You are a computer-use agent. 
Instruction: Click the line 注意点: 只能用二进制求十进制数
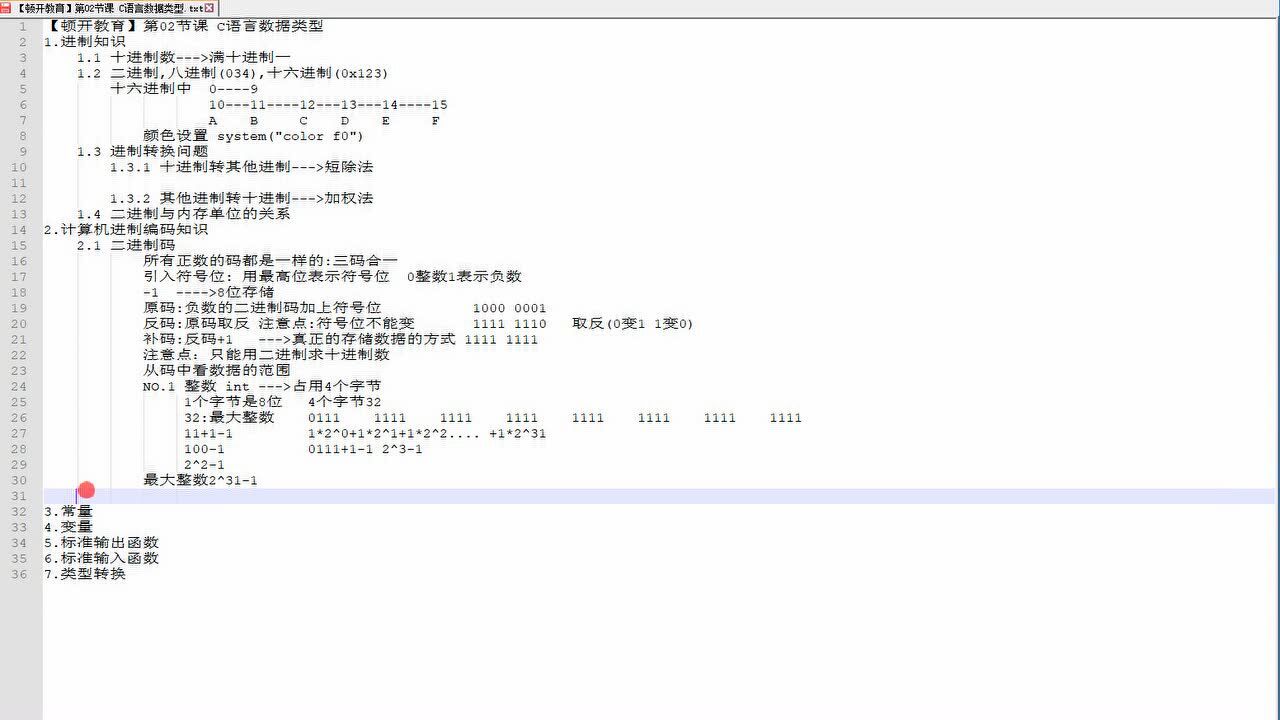click(266, 355)
